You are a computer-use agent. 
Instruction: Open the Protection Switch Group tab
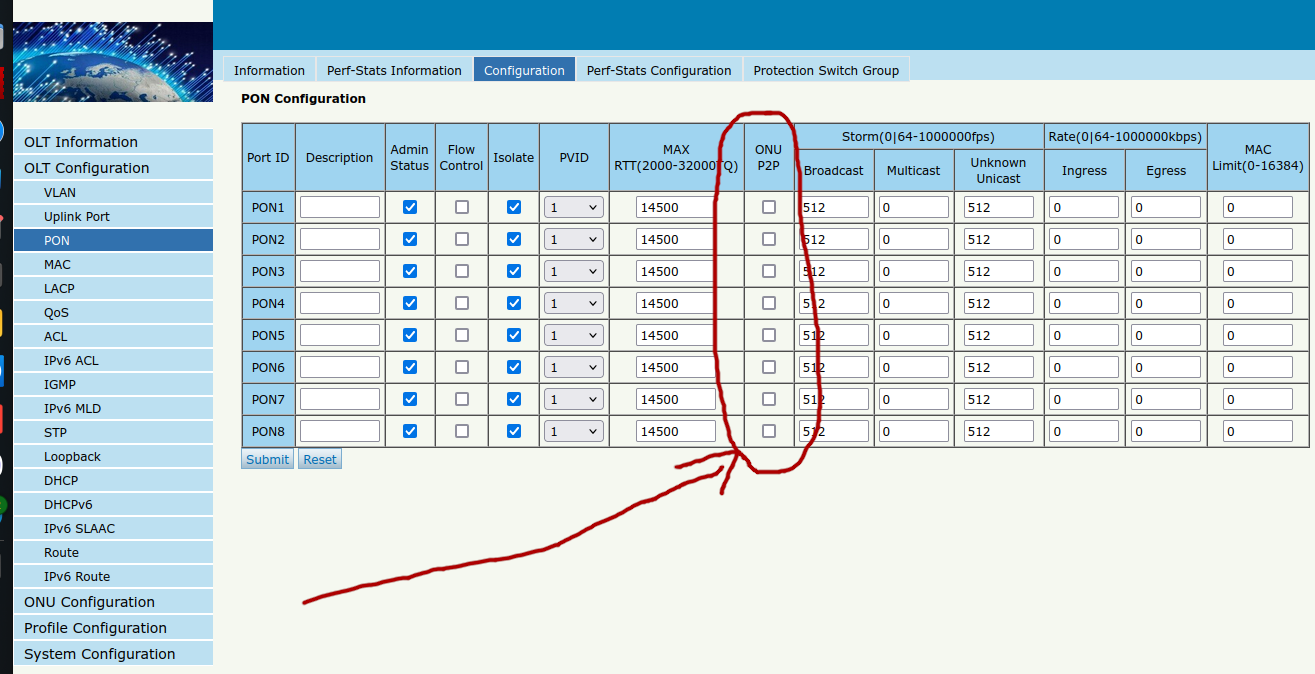tap(825, 70)
